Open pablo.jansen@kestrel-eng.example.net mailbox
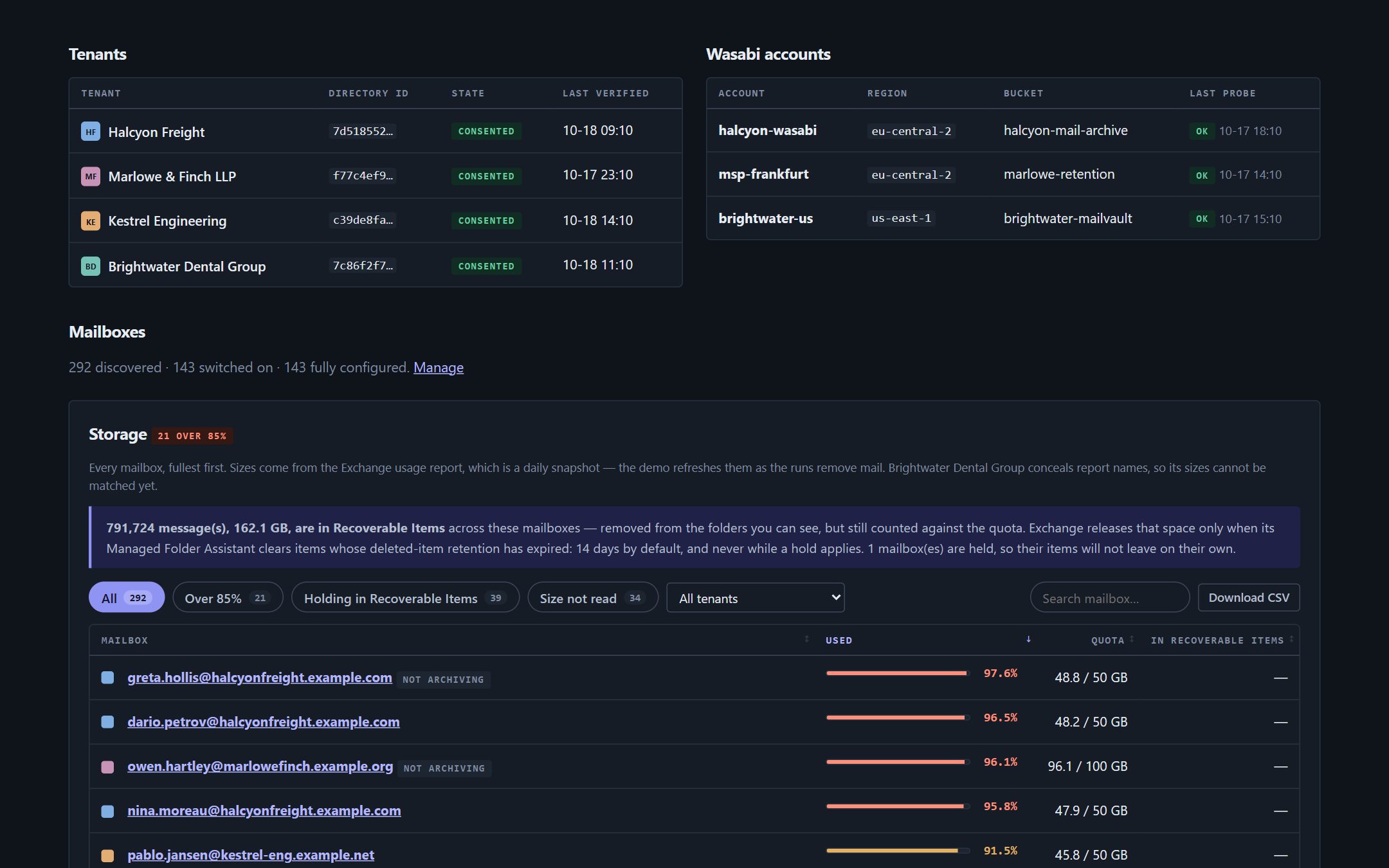This screenshot has height=868, width=1389. click(251, 855)
